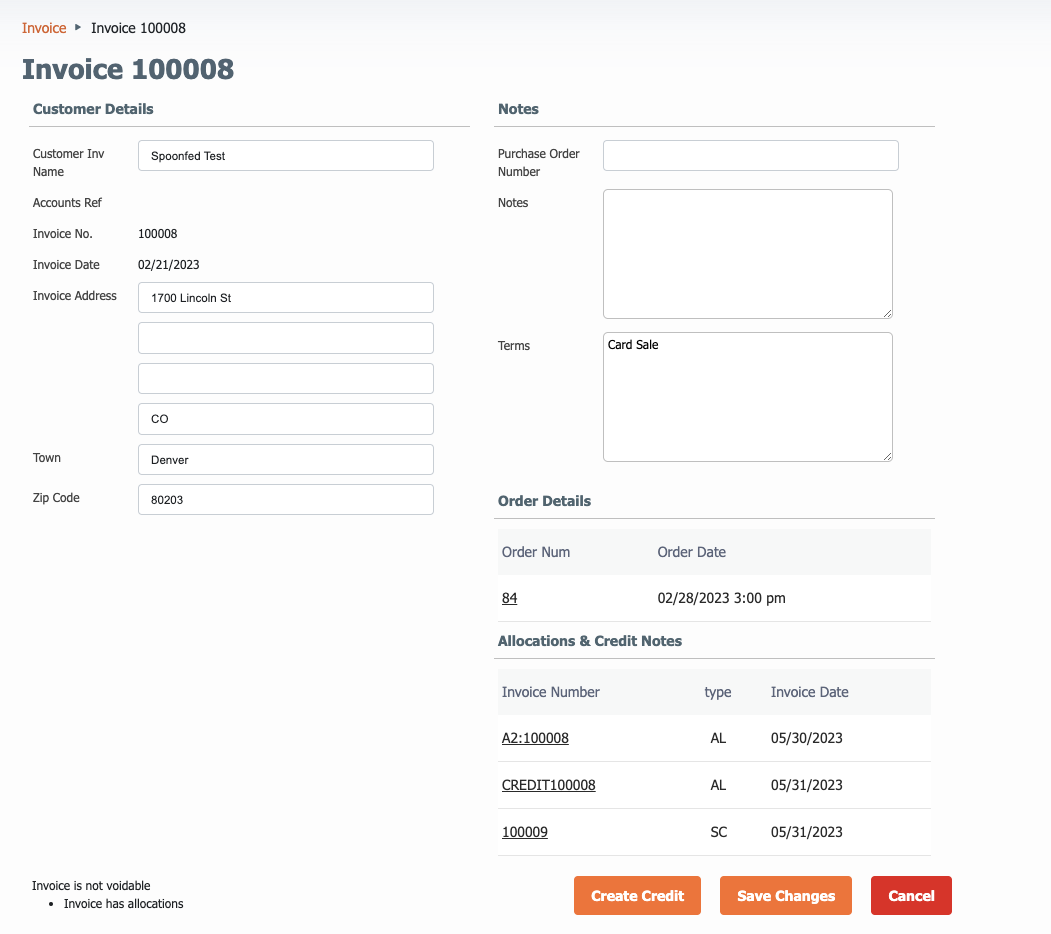Select the empty second address line field
Image resolution: width=1051 pixels, height=934 pixels.
286,338
